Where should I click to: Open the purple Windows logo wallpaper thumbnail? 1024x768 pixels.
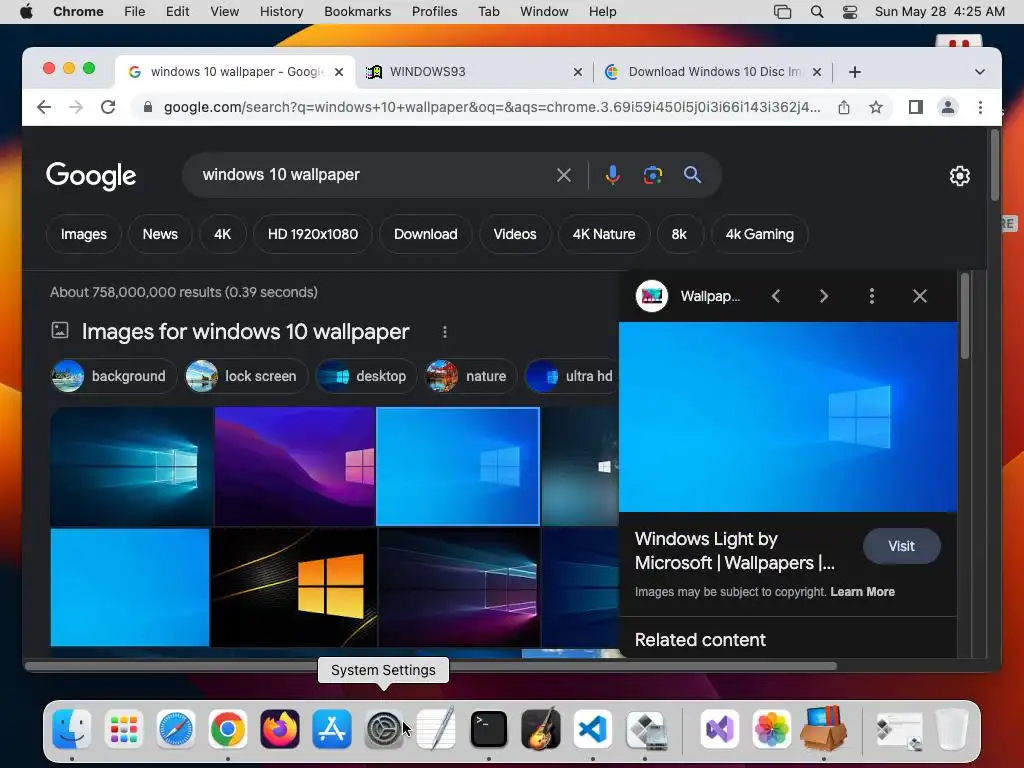tap(295, 466)
